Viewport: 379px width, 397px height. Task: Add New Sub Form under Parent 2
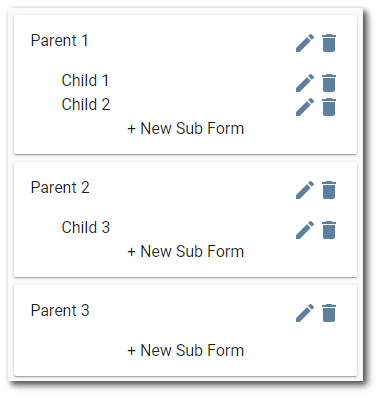(186, 251)
